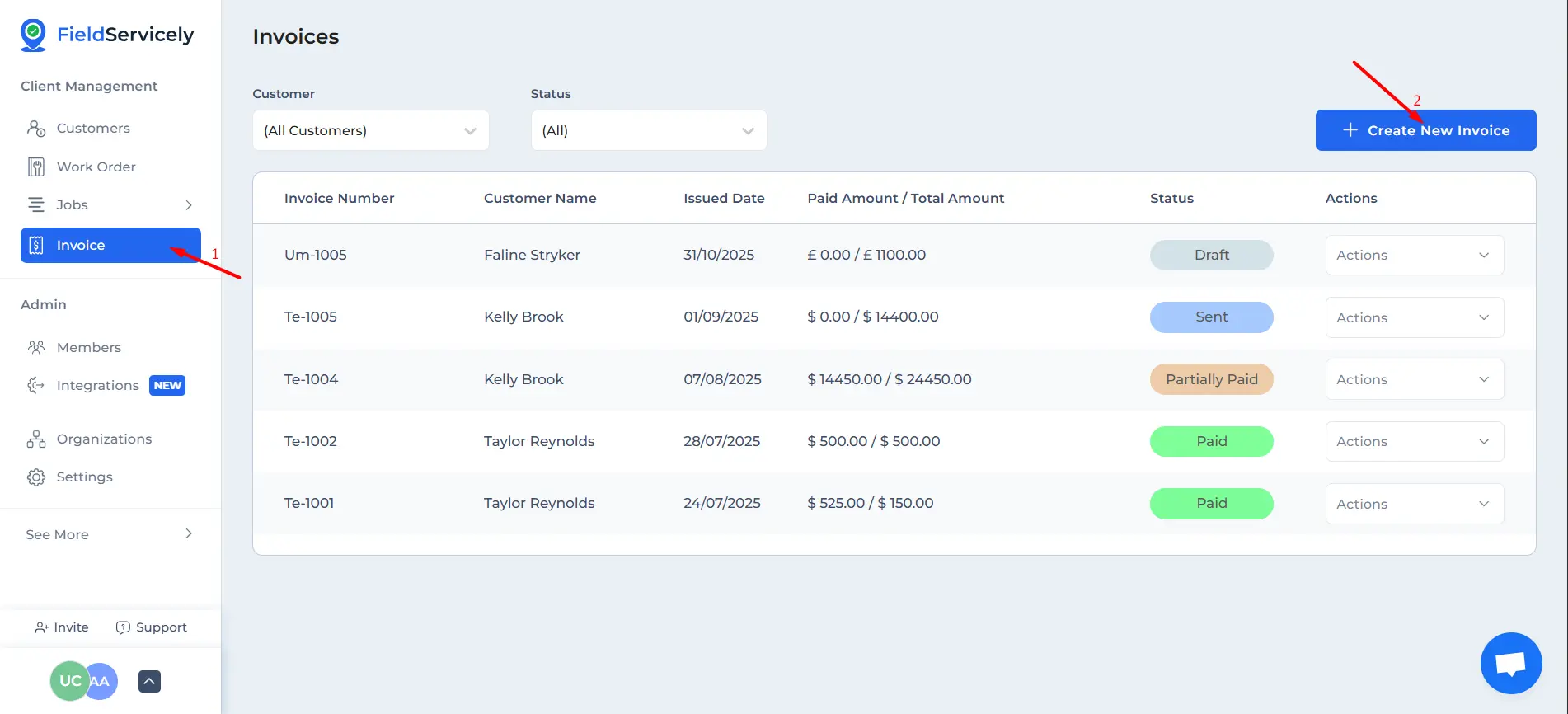The height and width of the screenshot is (714, 1568).
Task: Open Actions dropdown for invoice Um-1005
Action: click(1415, 256)
